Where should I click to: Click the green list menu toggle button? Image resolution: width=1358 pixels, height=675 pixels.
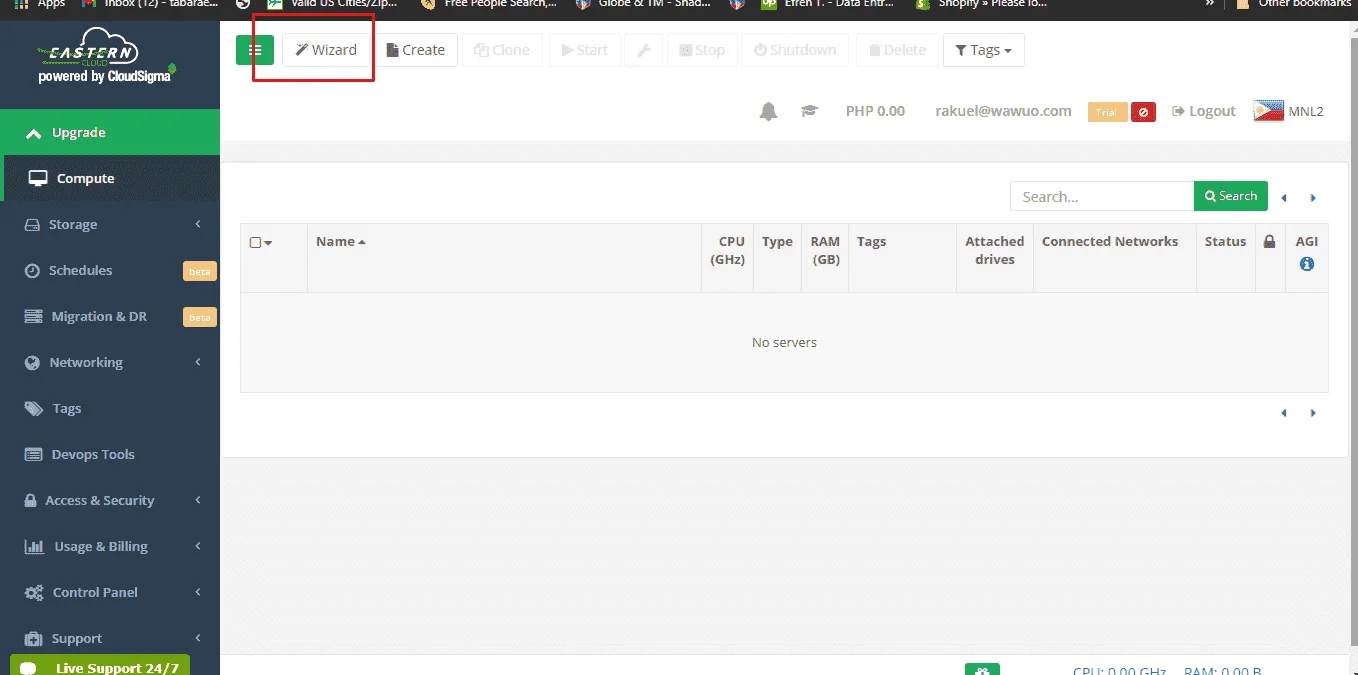pyautogui.click(x=255, y=50)
